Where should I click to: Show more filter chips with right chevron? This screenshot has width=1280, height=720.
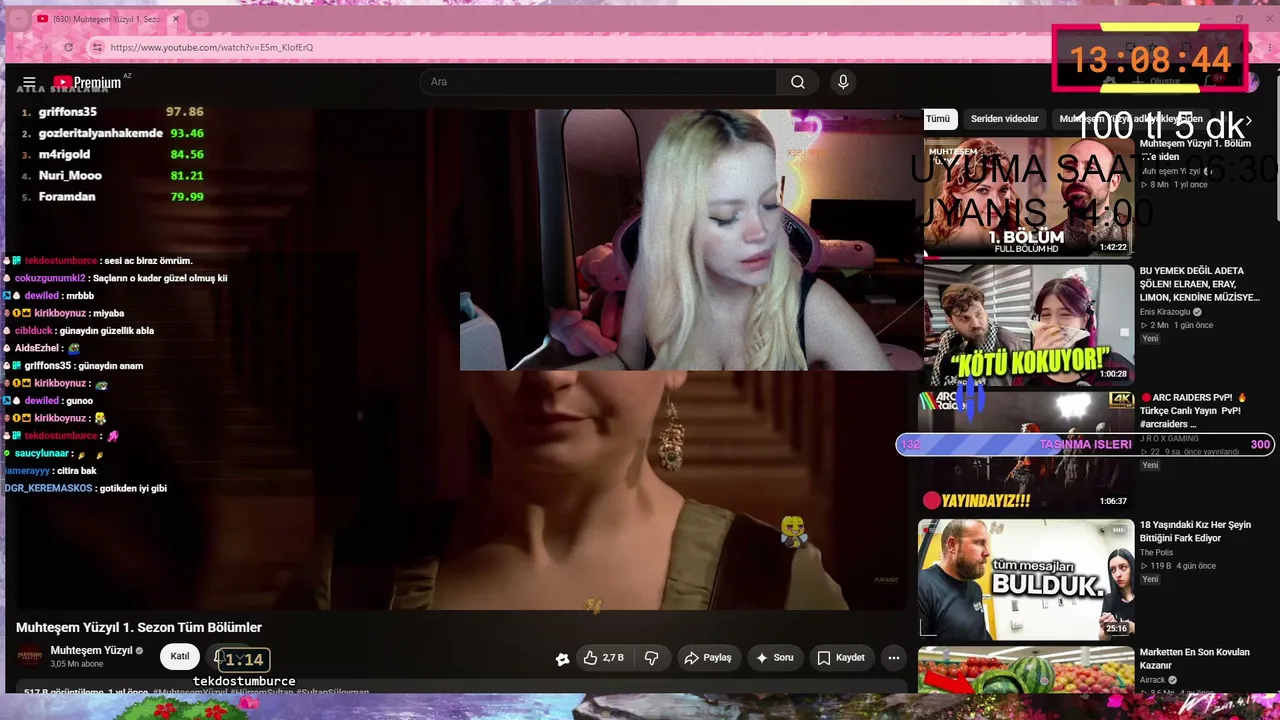(x=1249, y=120)
